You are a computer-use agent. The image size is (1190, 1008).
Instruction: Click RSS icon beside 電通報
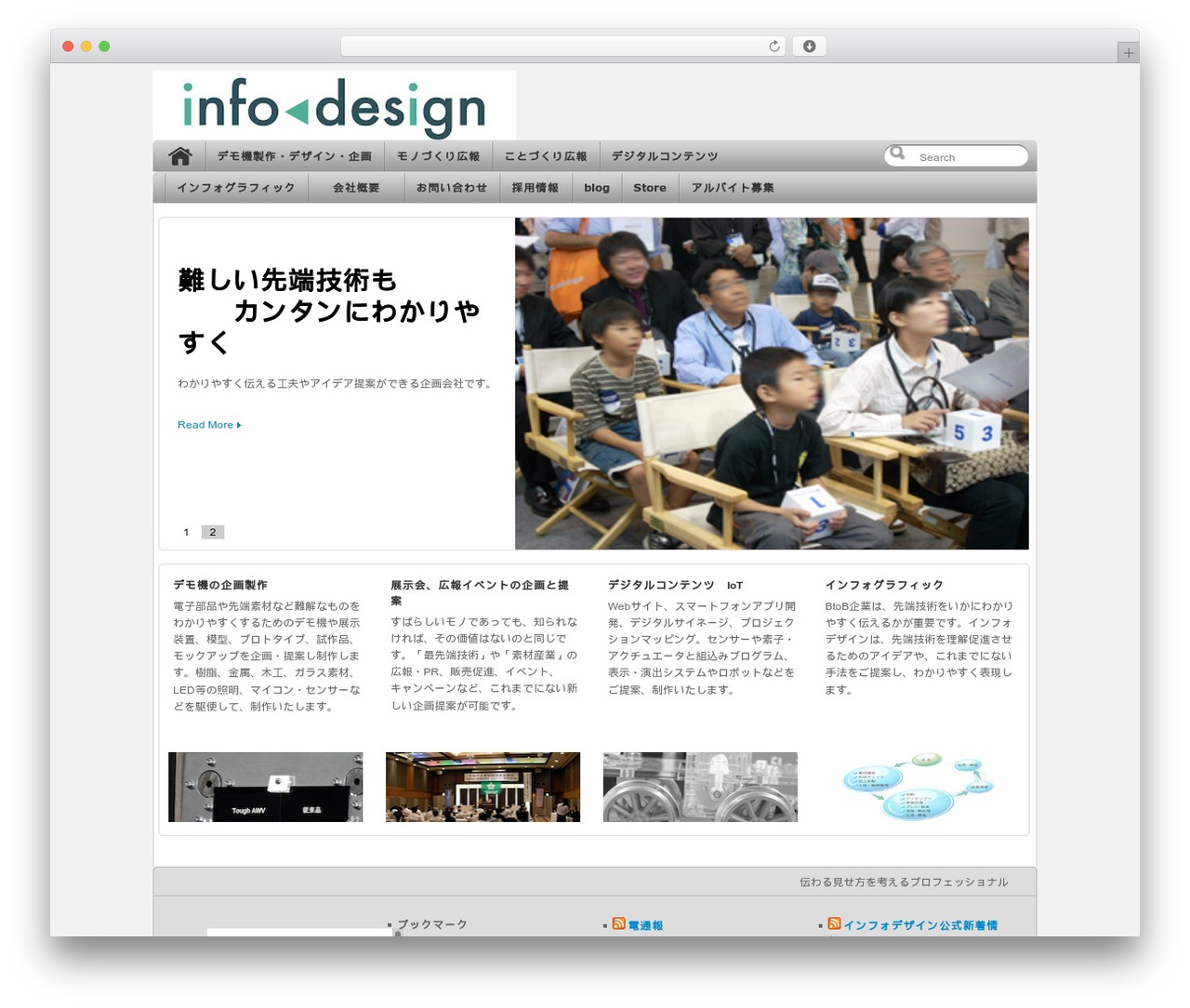(x=618, y=923)
